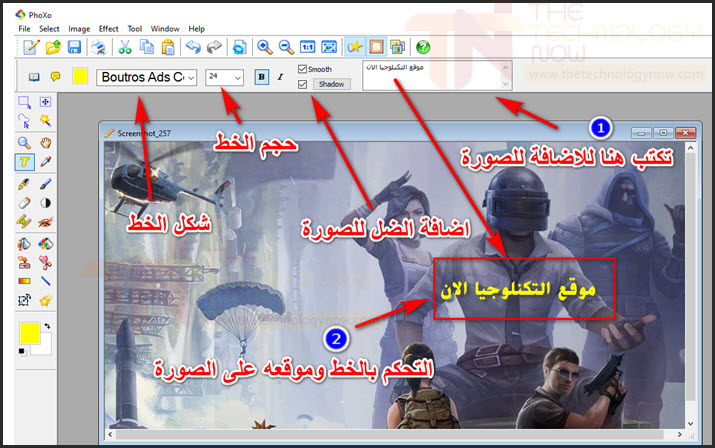
Task: Select the Eraser tool
Action: (x=24, y=203)
